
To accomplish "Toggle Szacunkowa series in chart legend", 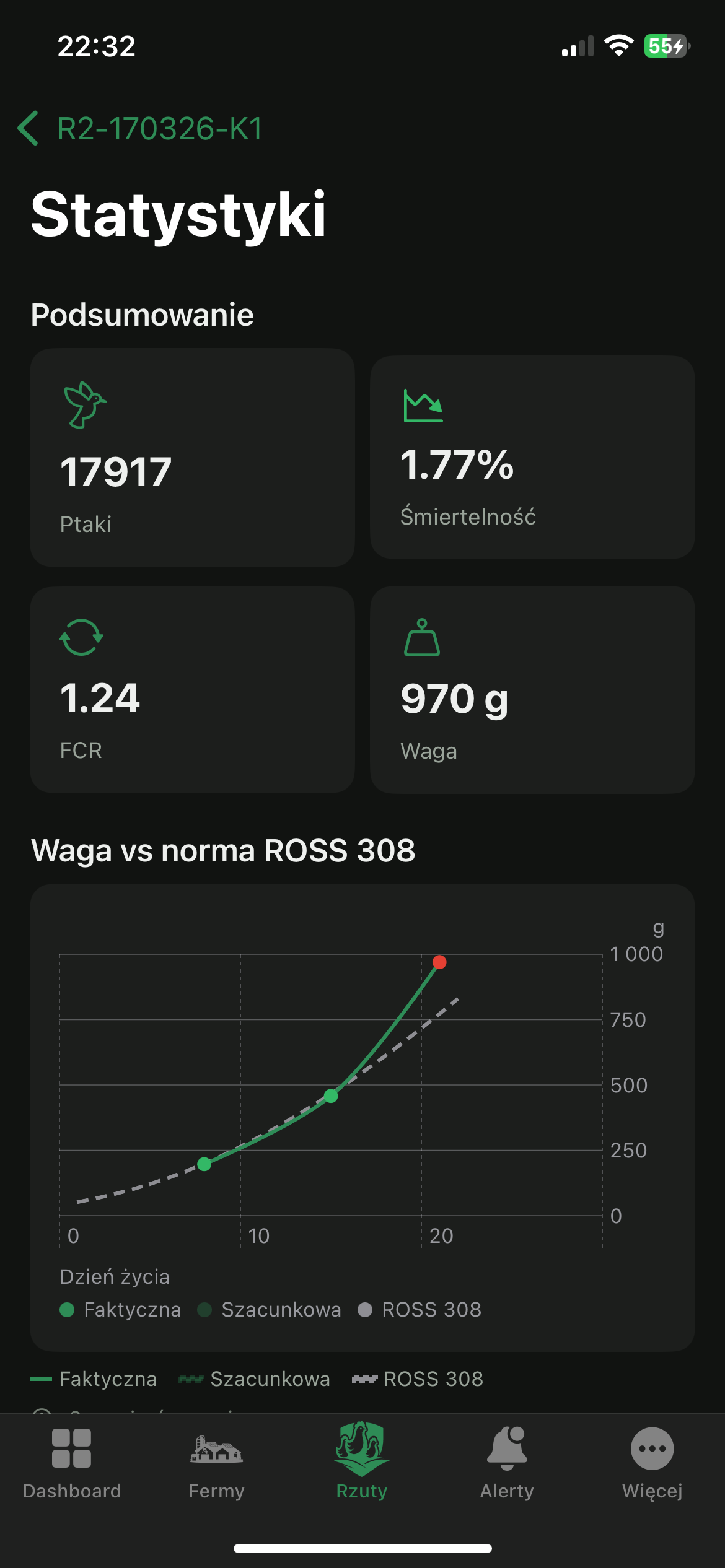I will [x=269, y=1309].
